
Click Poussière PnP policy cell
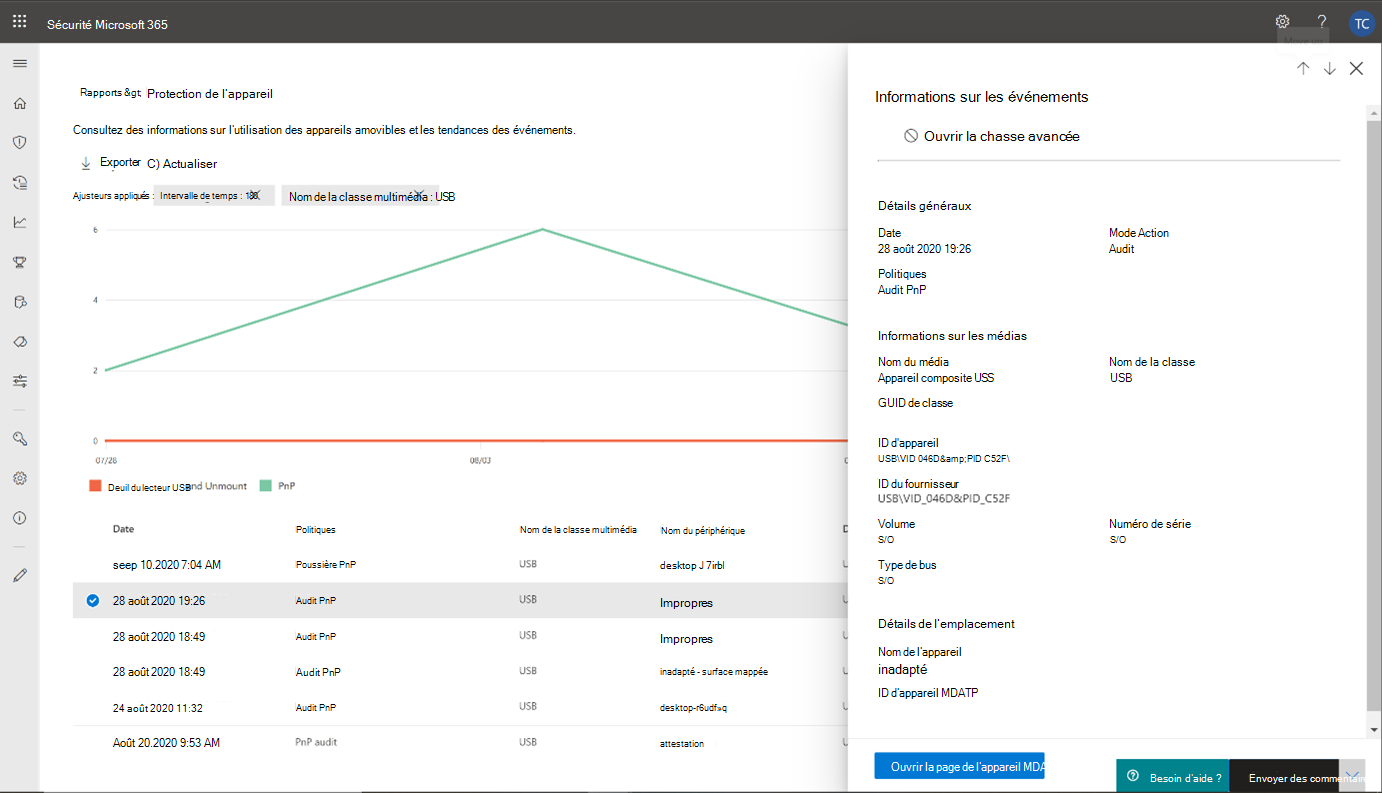[x=326, y=565]
